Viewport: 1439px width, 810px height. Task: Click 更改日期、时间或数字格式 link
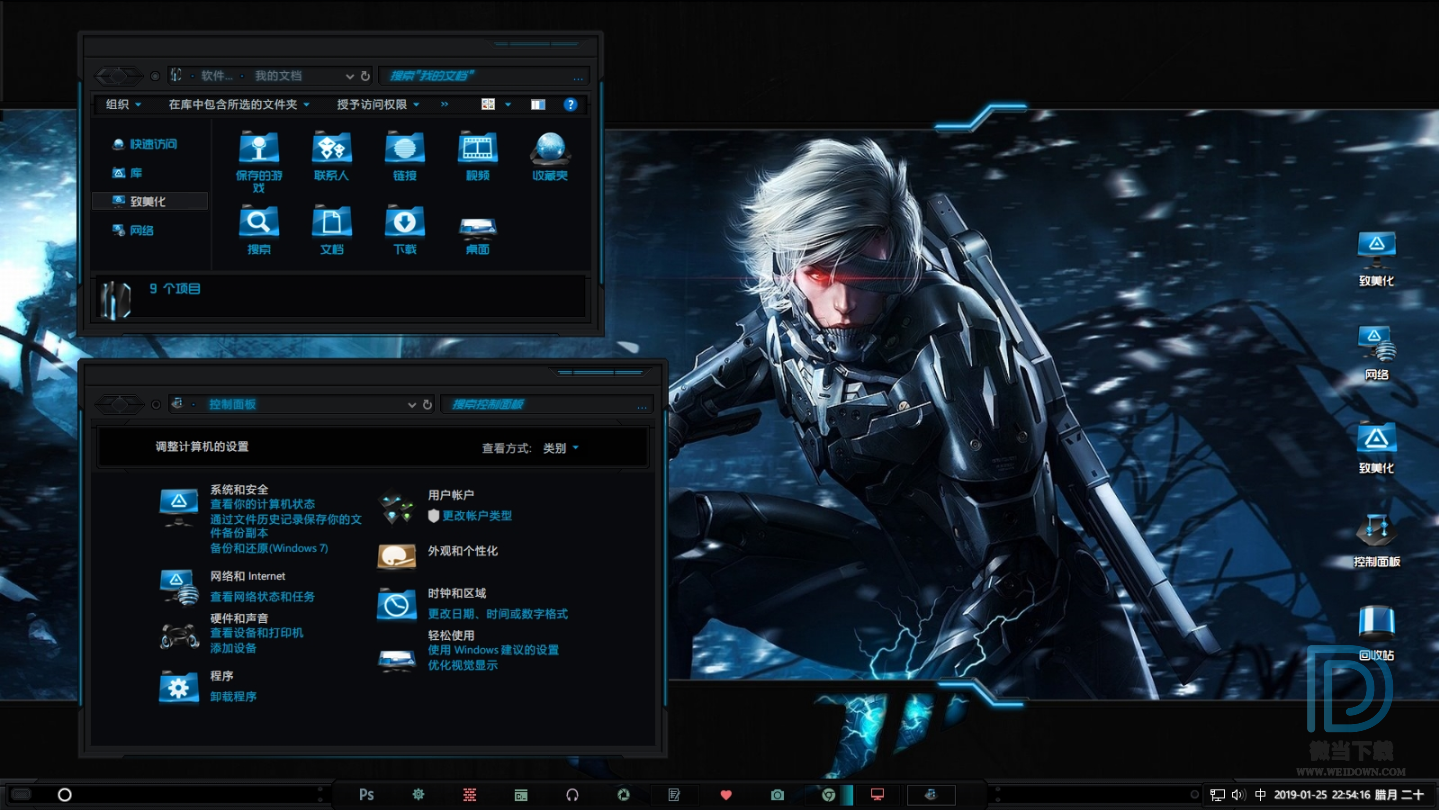pyautogui.click(x=498, y=614)
